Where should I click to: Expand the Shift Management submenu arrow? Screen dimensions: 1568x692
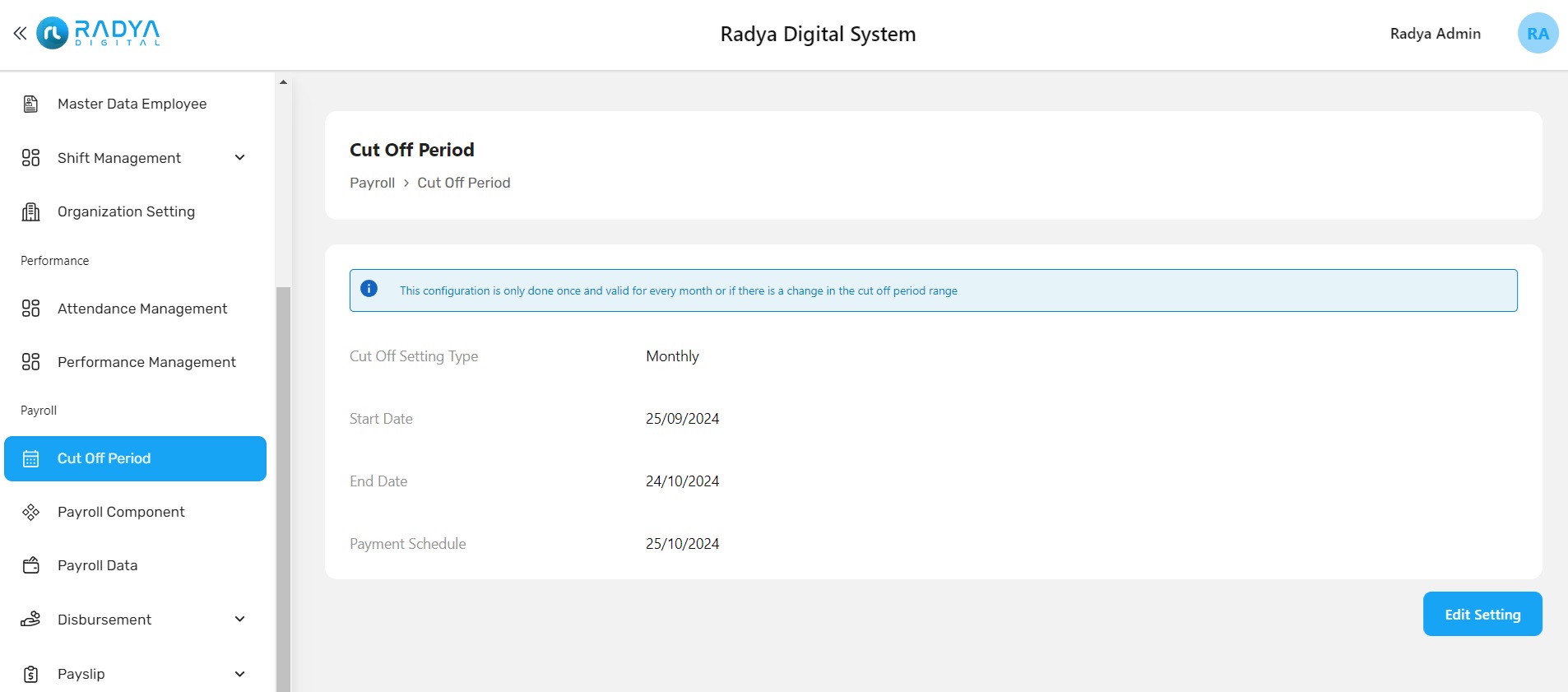[x=239, y=158]
